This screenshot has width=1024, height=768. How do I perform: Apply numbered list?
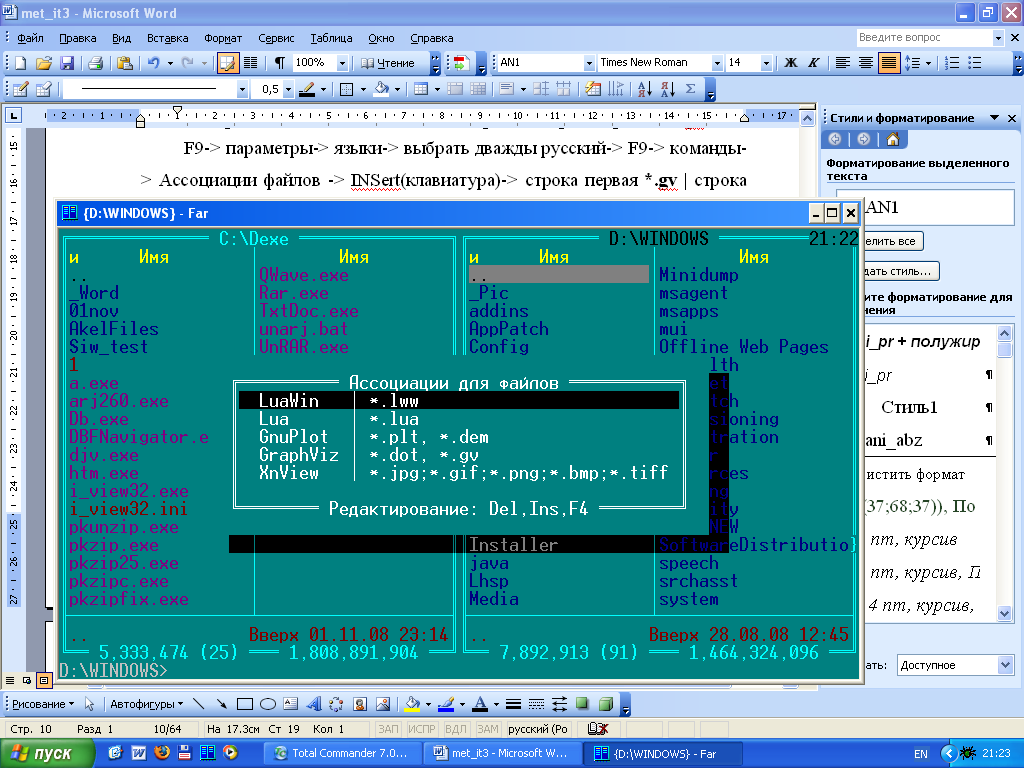[x=952, y=63]
